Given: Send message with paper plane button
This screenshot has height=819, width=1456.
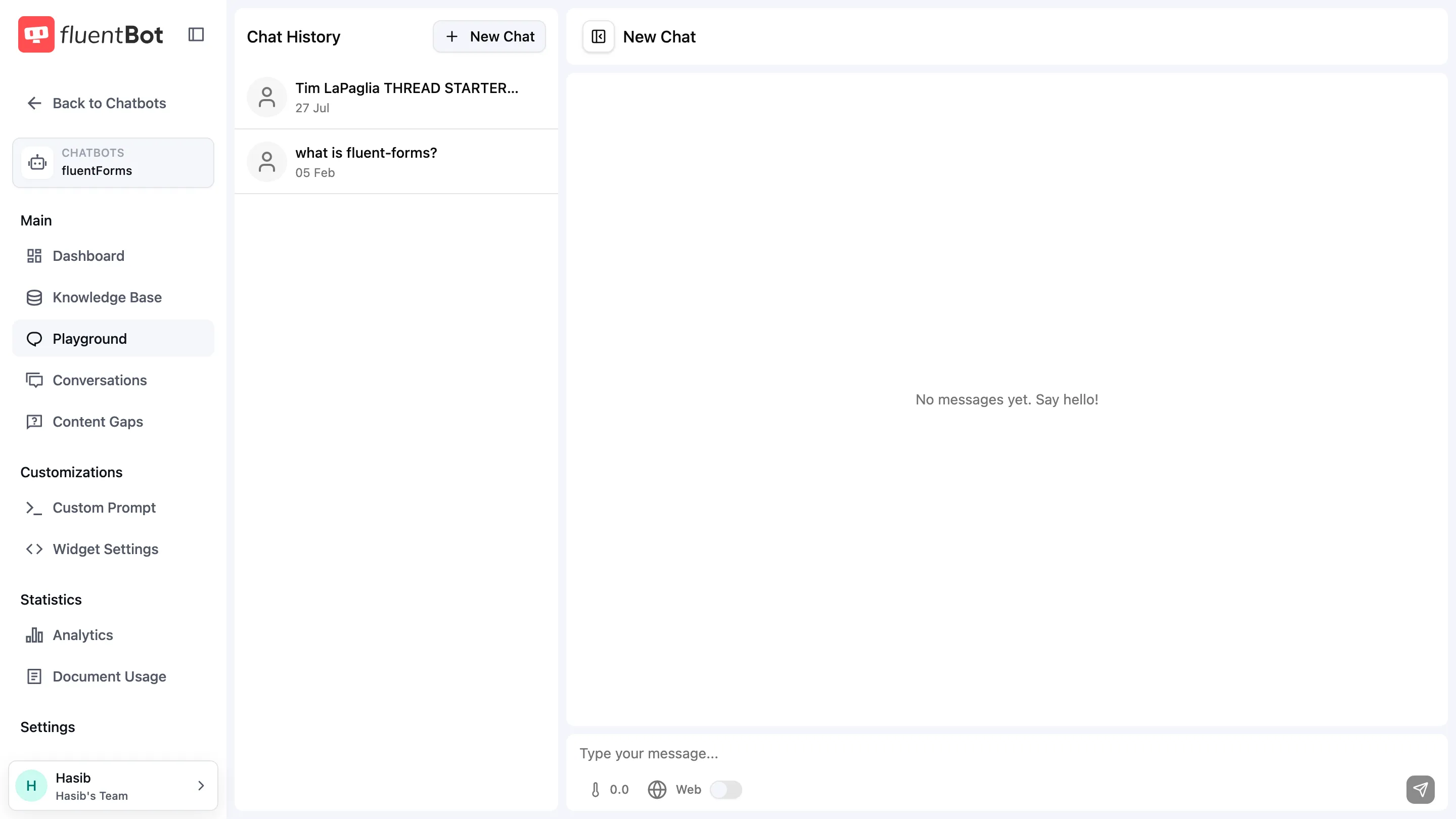Looking at the screenshot, I should [x=1420, y=789].
